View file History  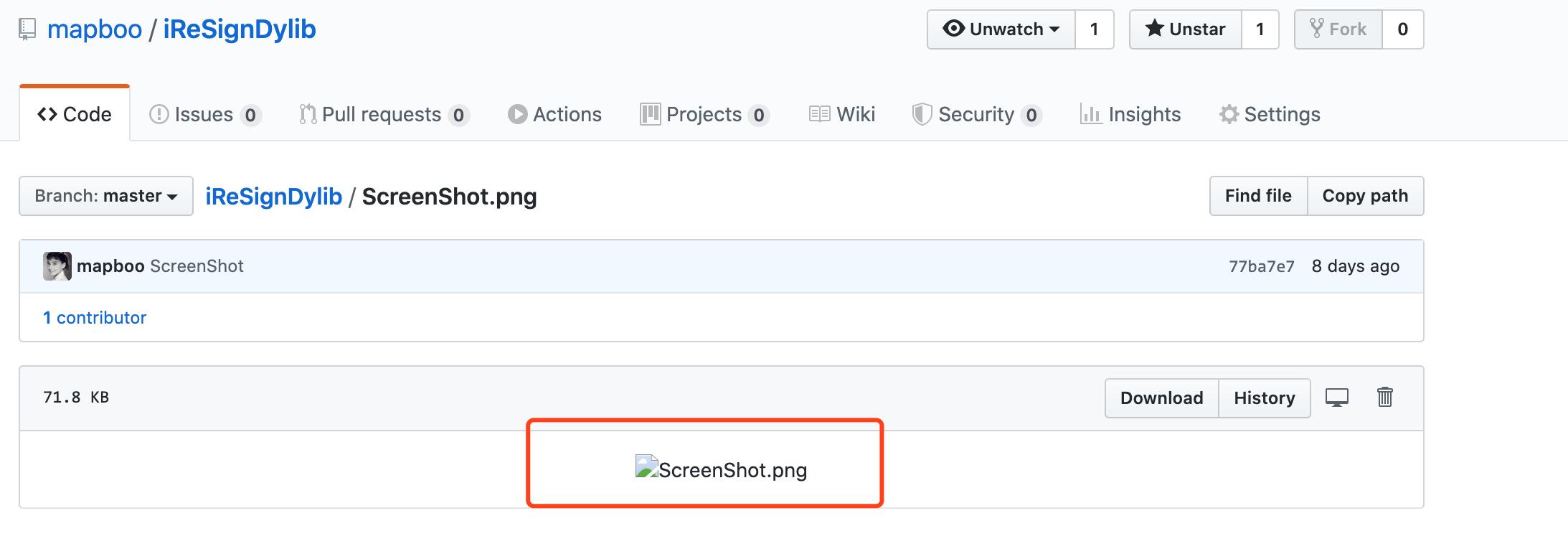1265,398
